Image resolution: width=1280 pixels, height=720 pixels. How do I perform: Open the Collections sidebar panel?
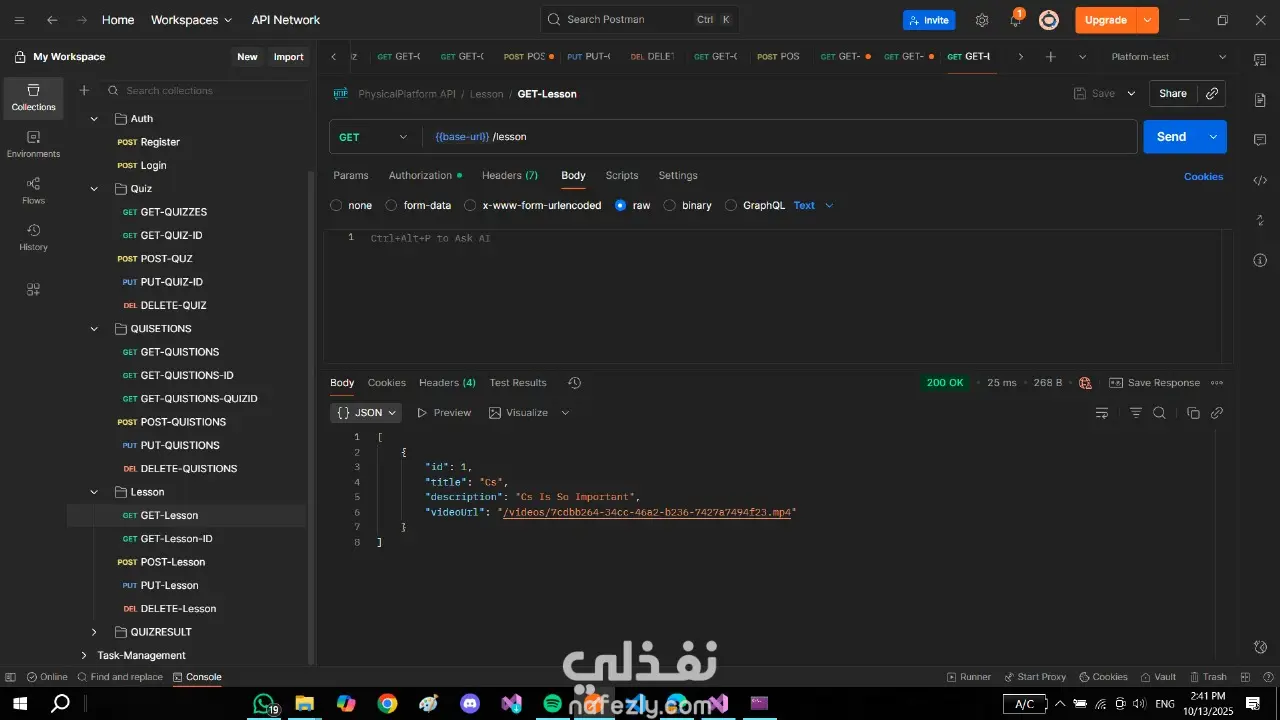tap(34, 97)
